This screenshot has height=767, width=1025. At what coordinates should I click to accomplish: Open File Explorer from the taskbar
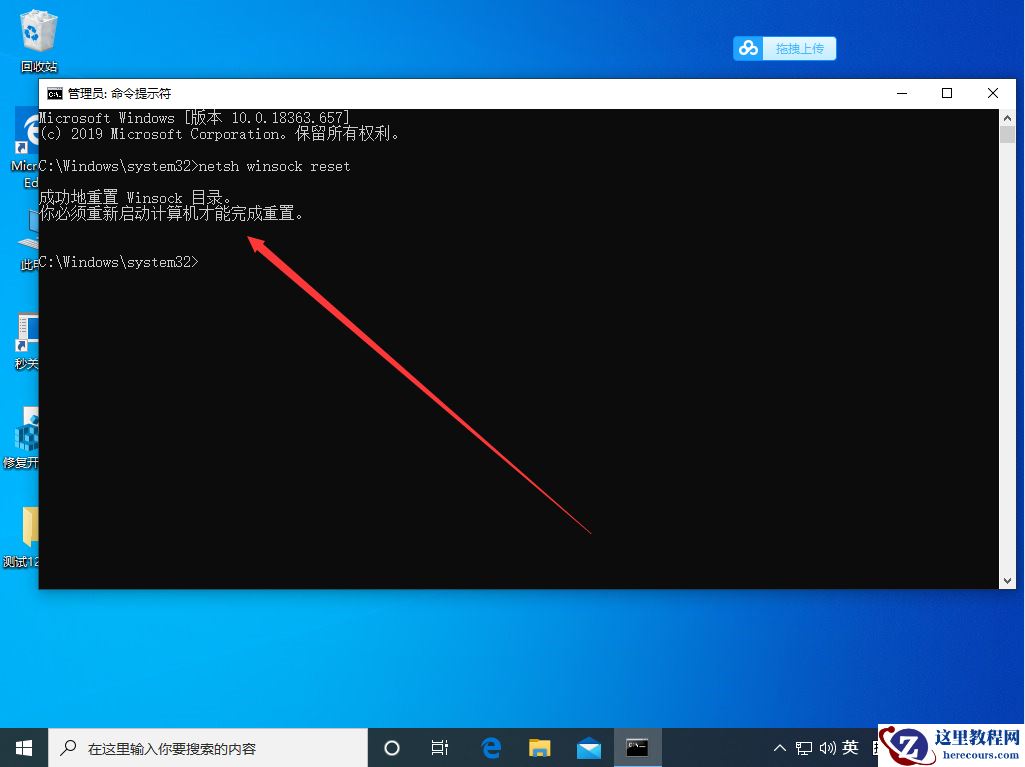539,747
